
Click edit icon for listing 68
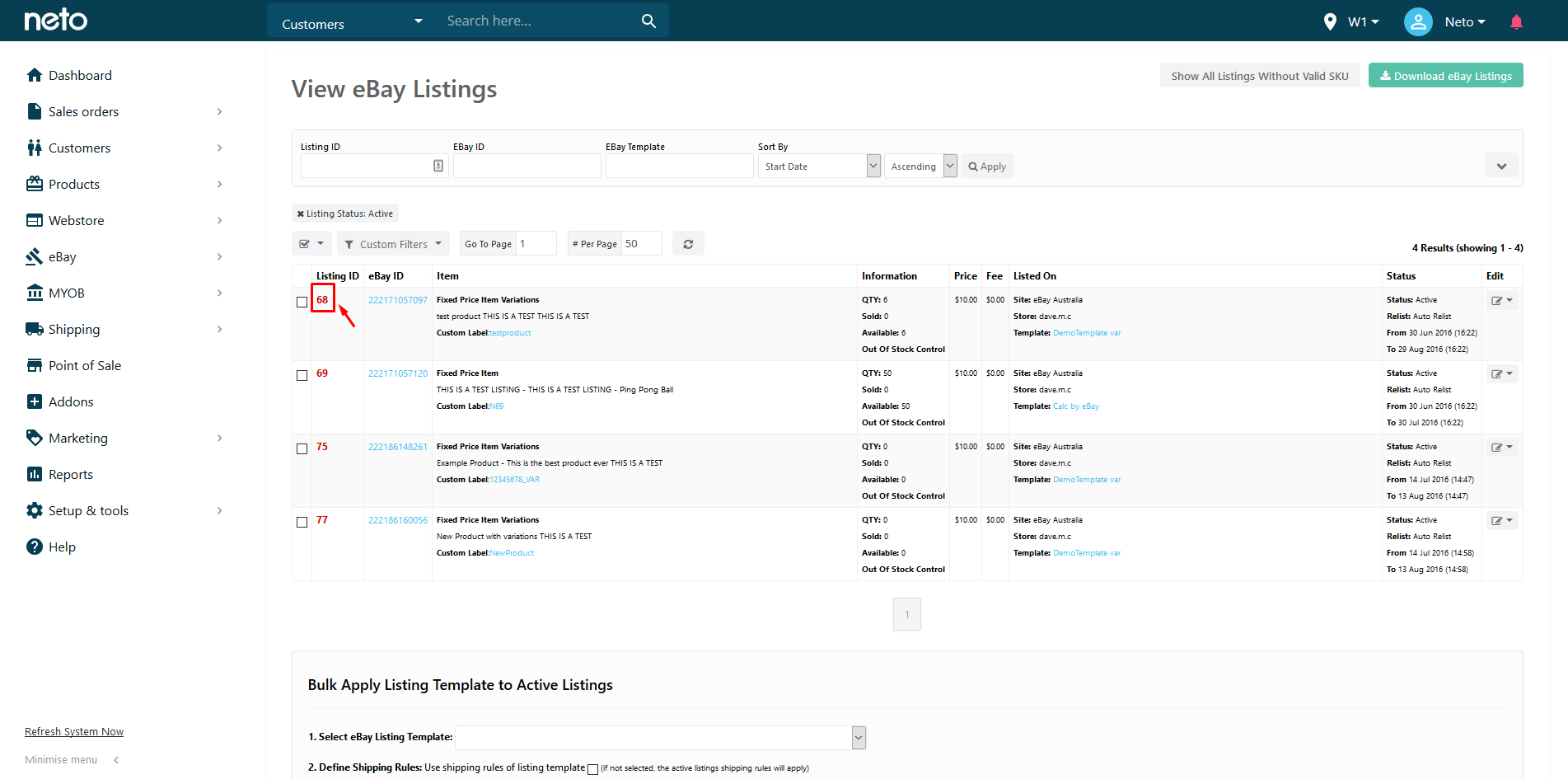coord(1502,300)
